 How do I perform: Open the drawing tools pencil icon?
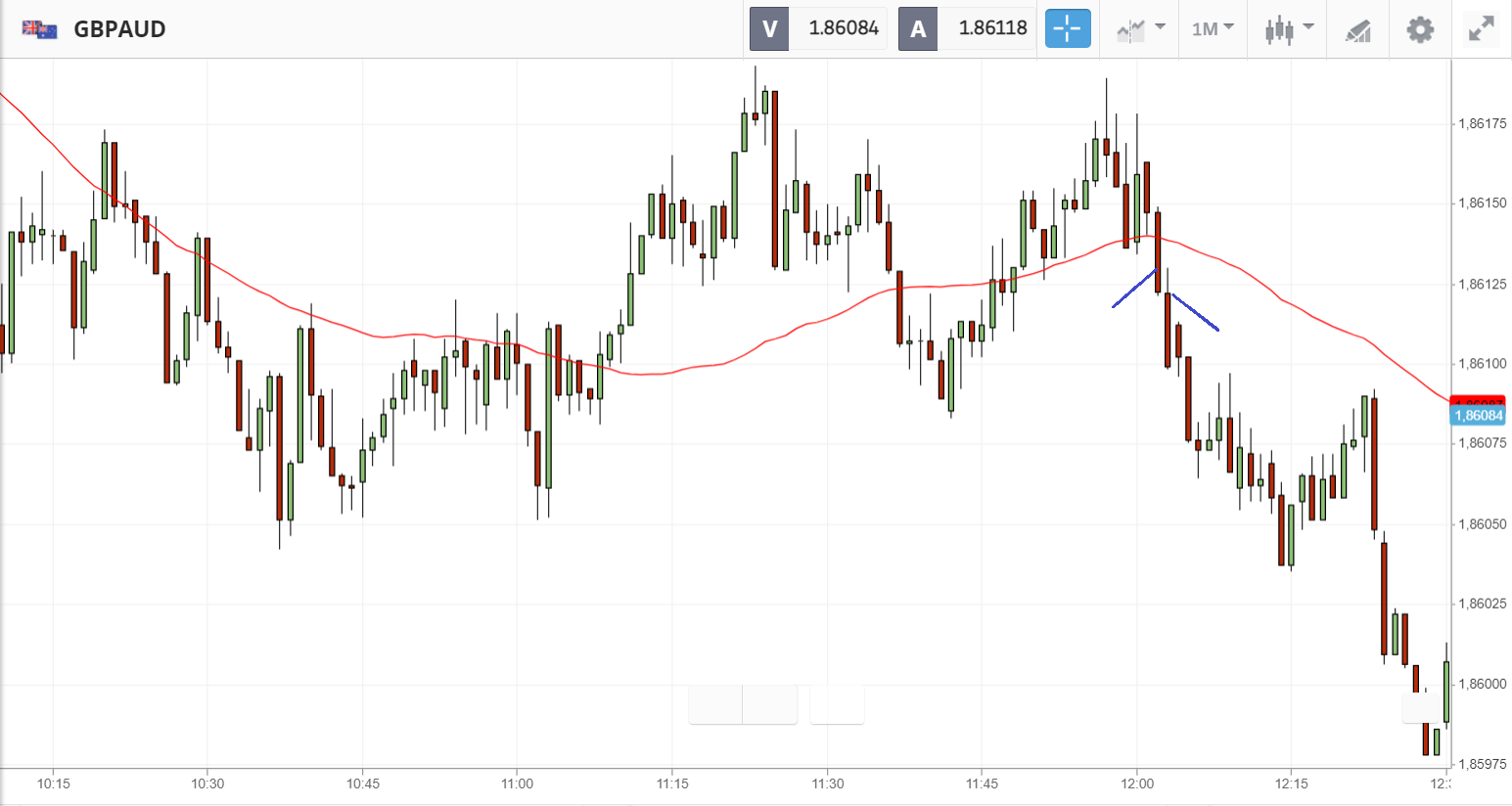(1357, 29)
